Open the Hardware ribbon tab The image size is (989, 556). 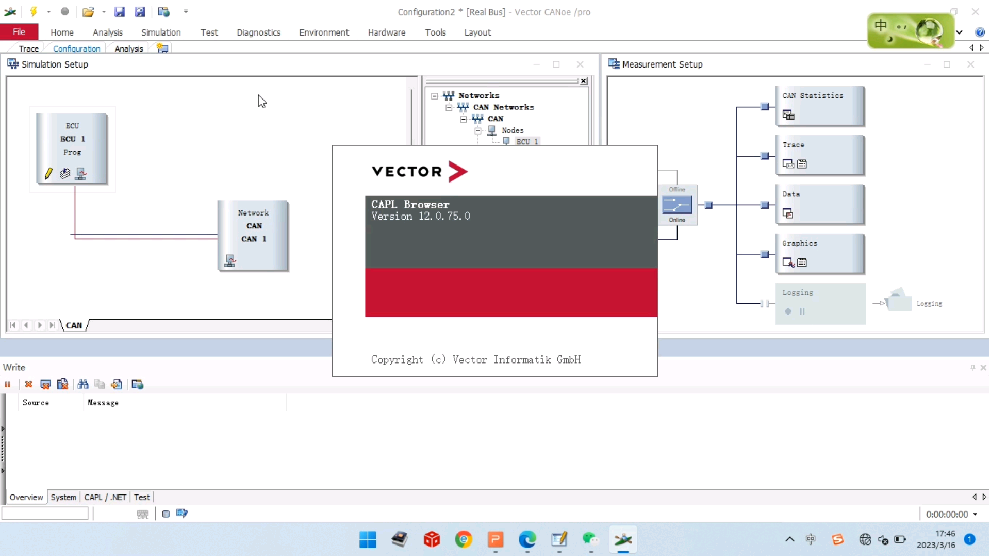pyautogui.click(x=387, y=32)
